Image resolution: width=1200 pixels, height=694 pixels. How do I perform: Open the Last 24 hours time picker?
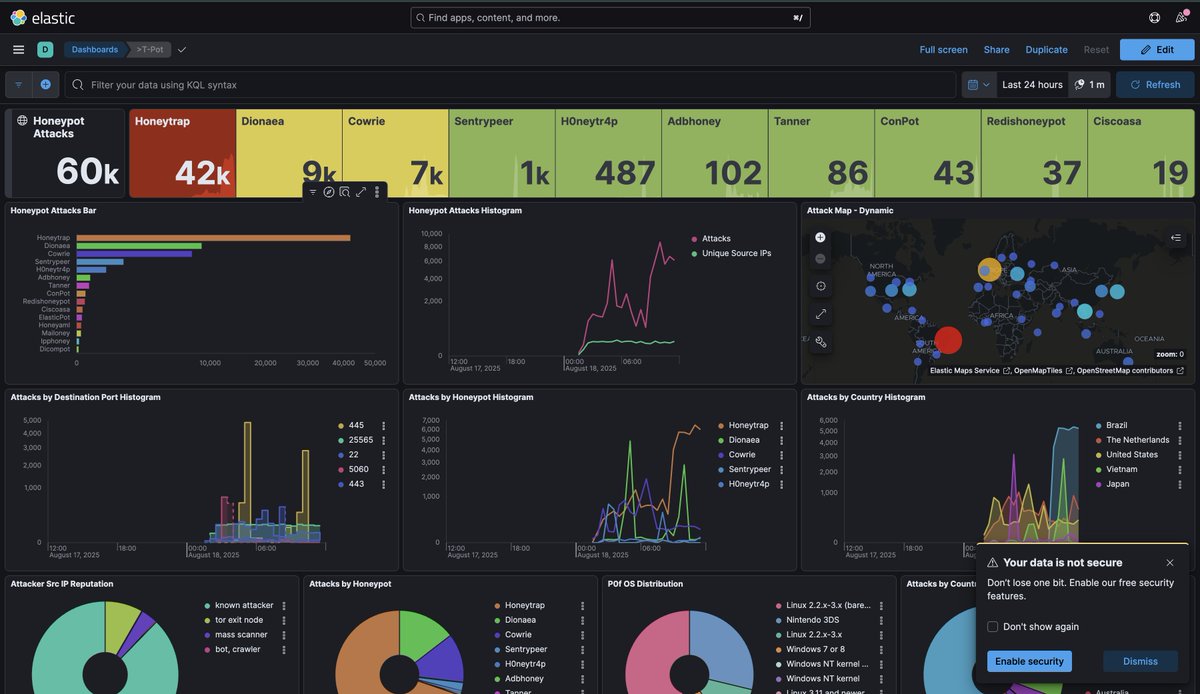coord(1032,85)
